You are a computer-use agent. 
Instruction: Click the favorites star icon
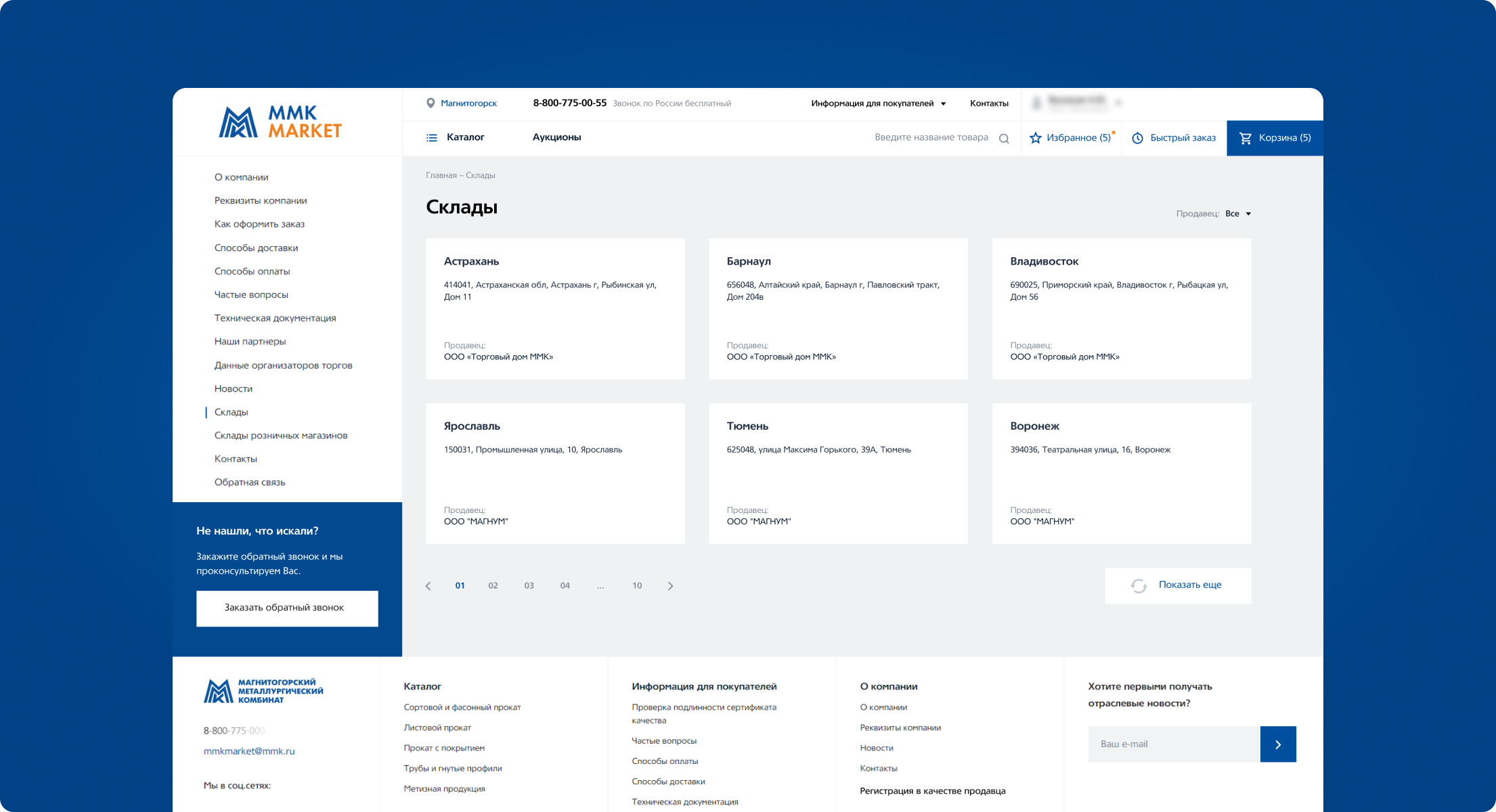point(1035,138)
